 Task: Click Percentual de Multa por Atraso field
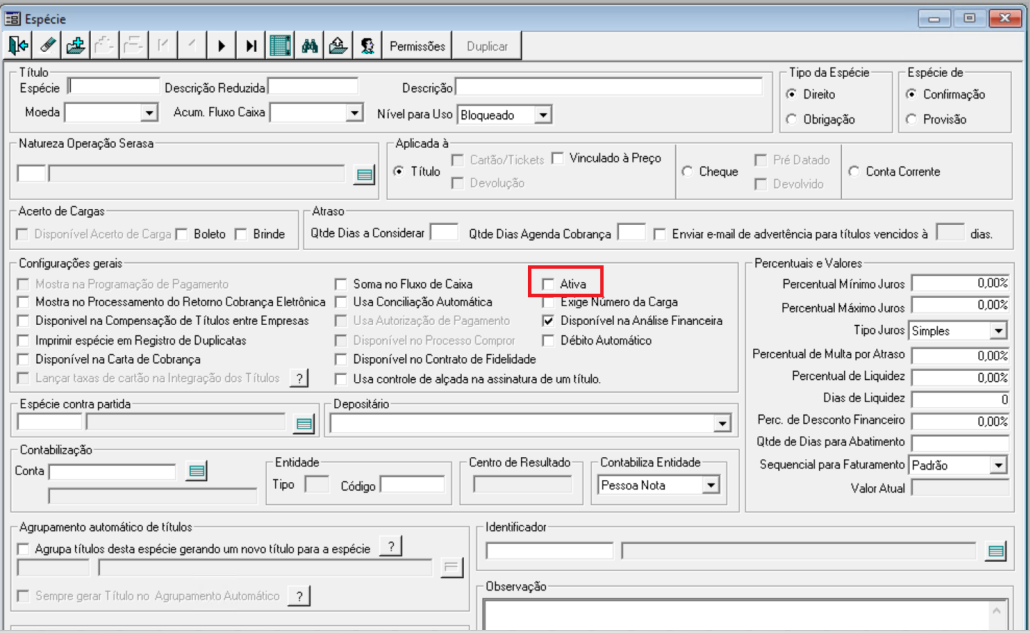click(960, 355)
